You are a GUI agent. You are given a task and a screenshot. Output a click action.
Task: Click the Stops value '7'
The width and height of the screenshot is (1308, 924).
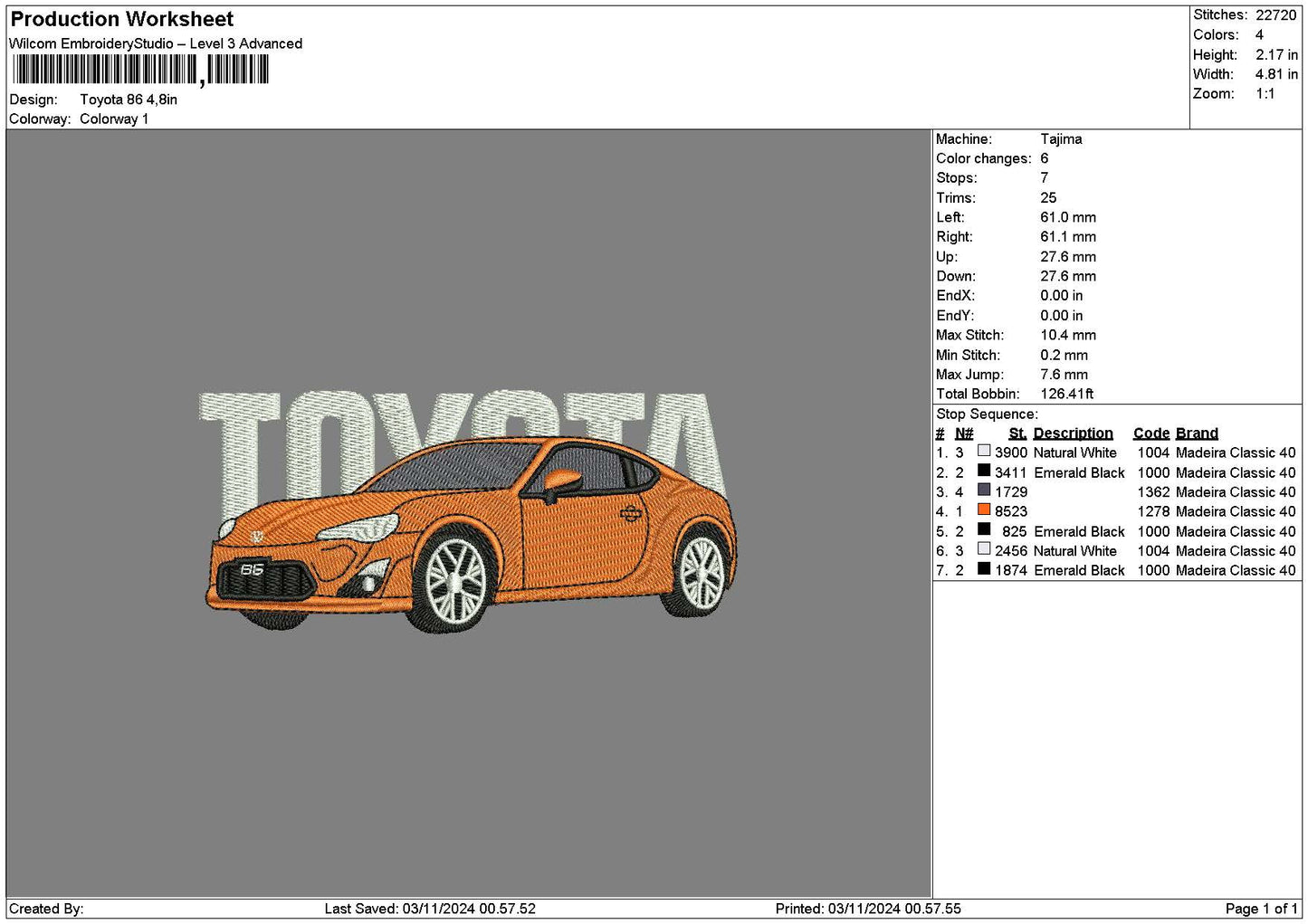point(1045,178)
